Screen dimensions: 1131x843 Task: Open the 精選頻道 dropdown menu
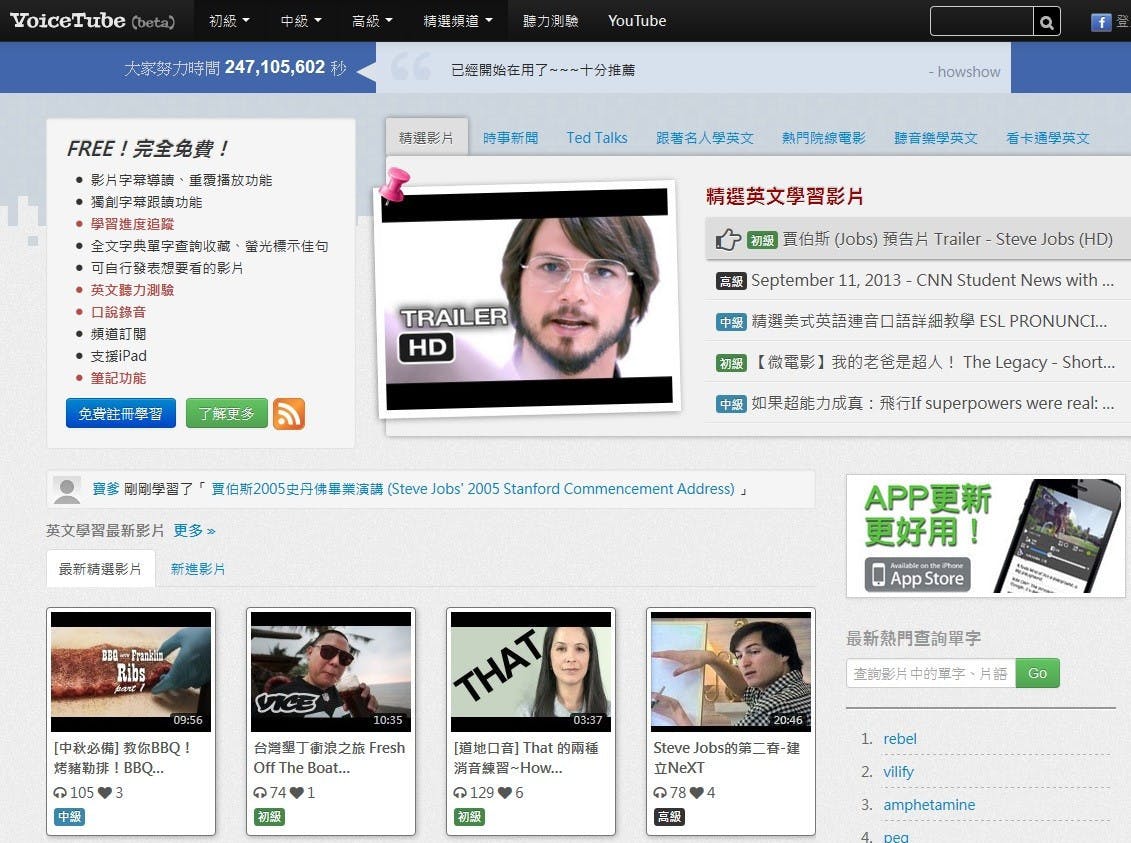click(458, 21)
